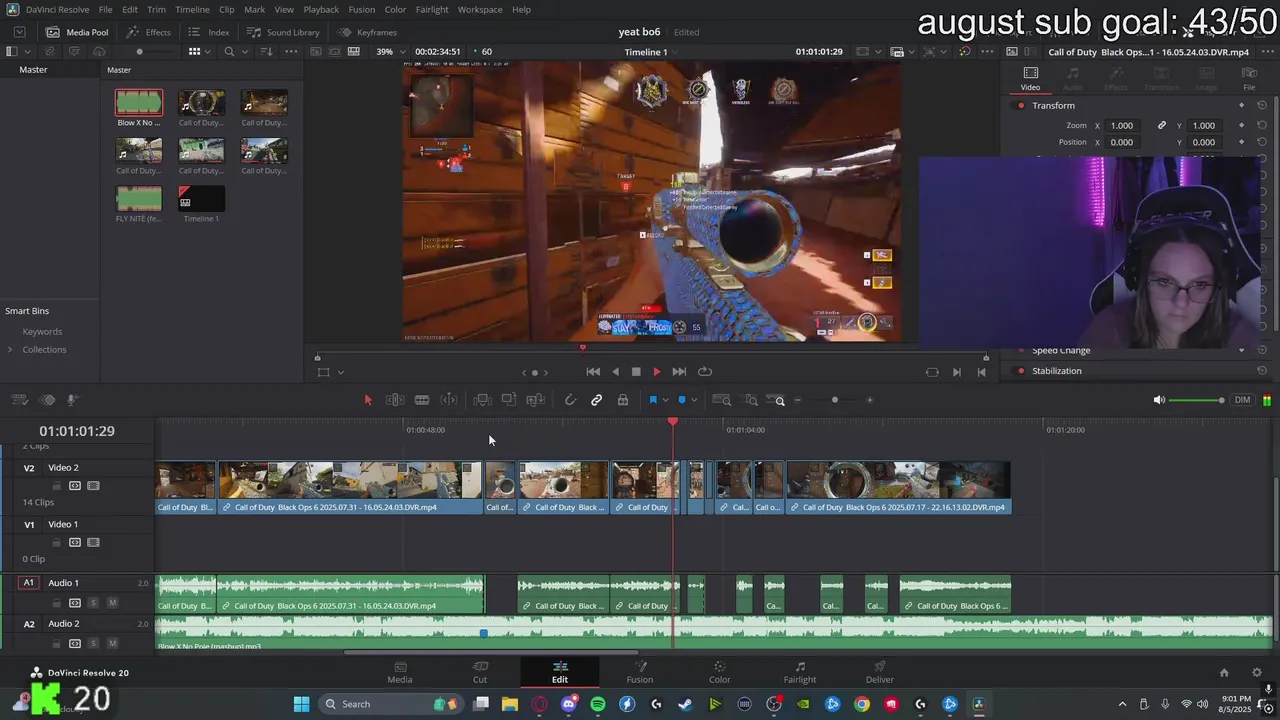Open the Trim menu

coord(156,9)
